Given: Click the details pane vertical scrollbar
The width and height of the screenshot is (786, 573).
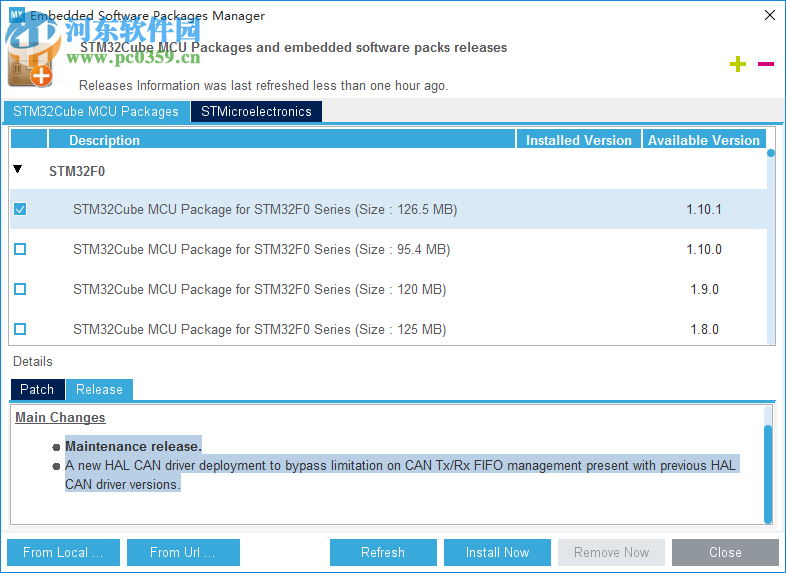Looking at the screenshot, I should tap(768, 465).
